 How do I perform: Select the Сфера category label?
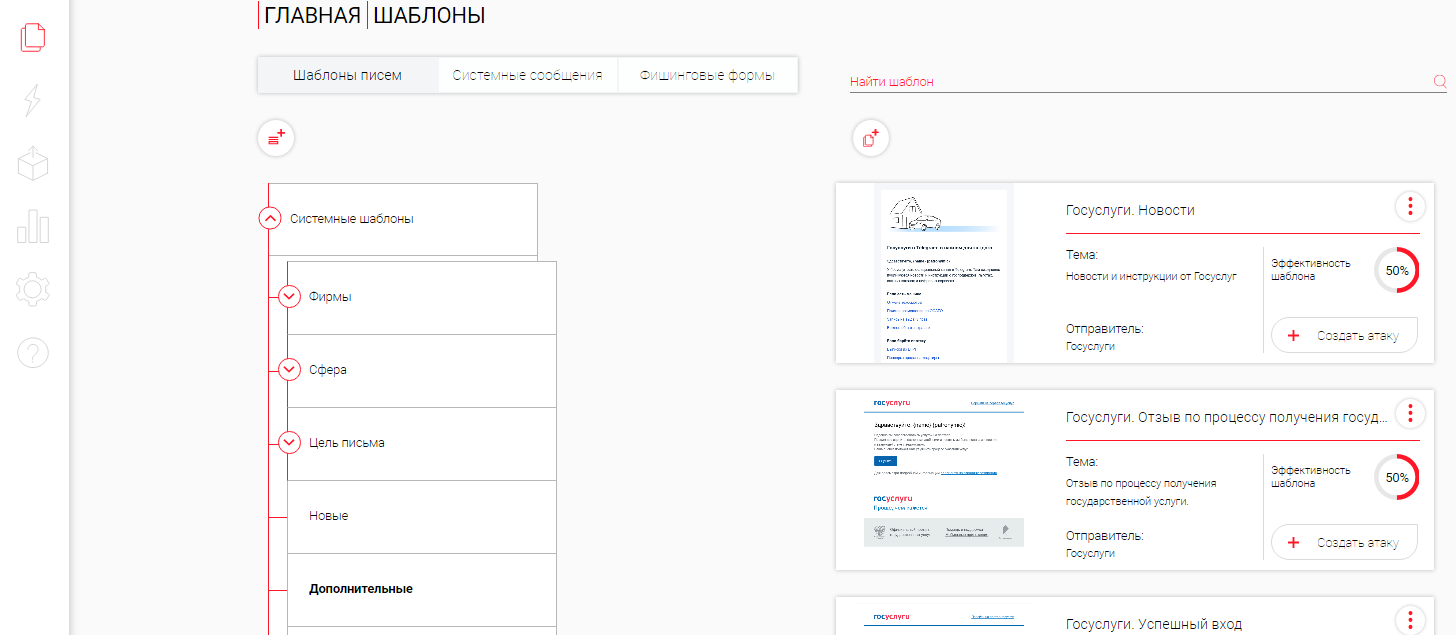coord(328,370)
